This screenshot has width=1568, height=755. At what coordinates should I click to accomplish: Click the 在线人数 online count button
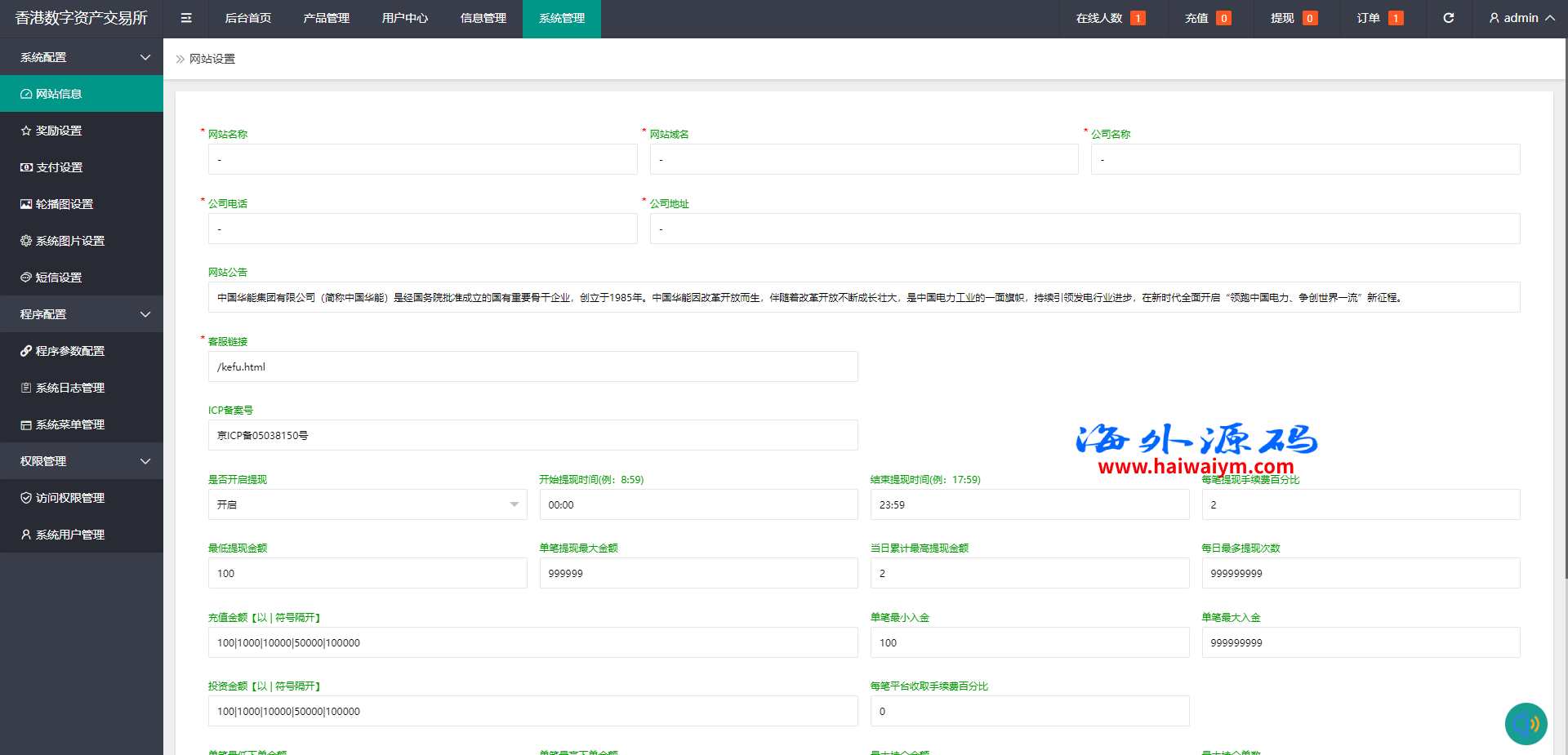point(1109,18)
